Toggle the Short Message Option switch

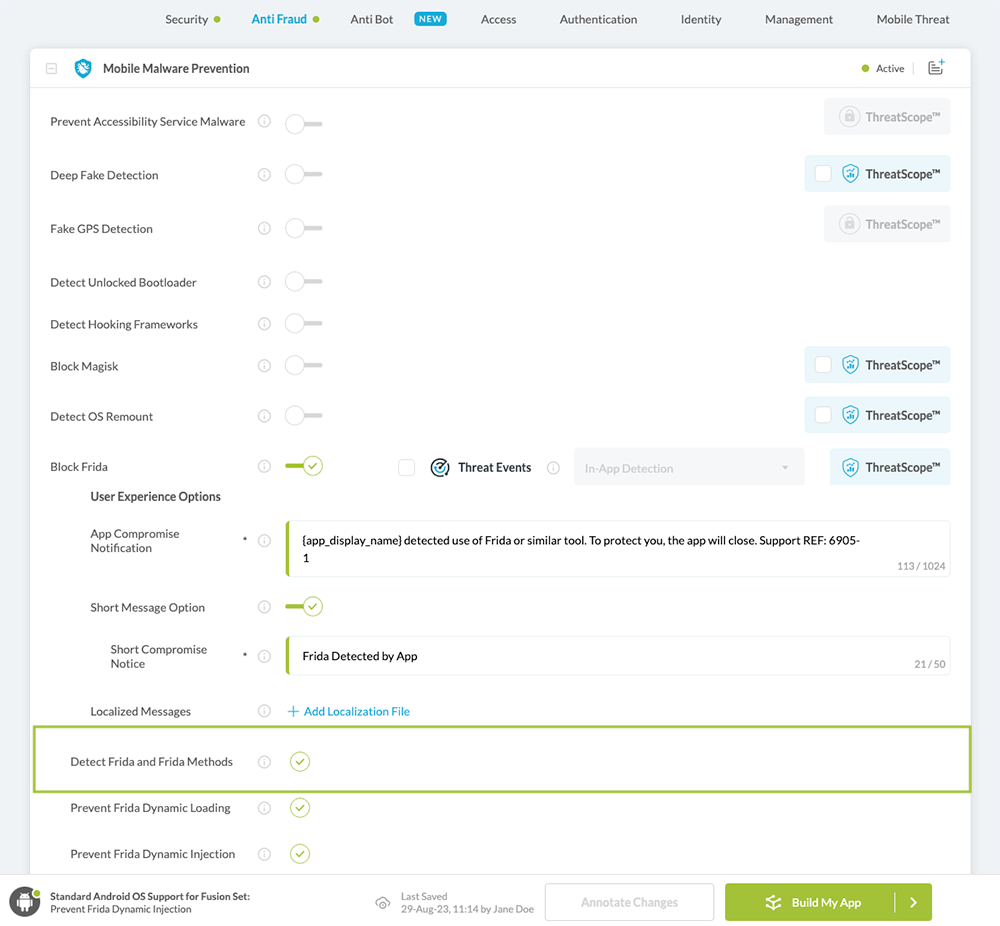(x=303, y=606)
